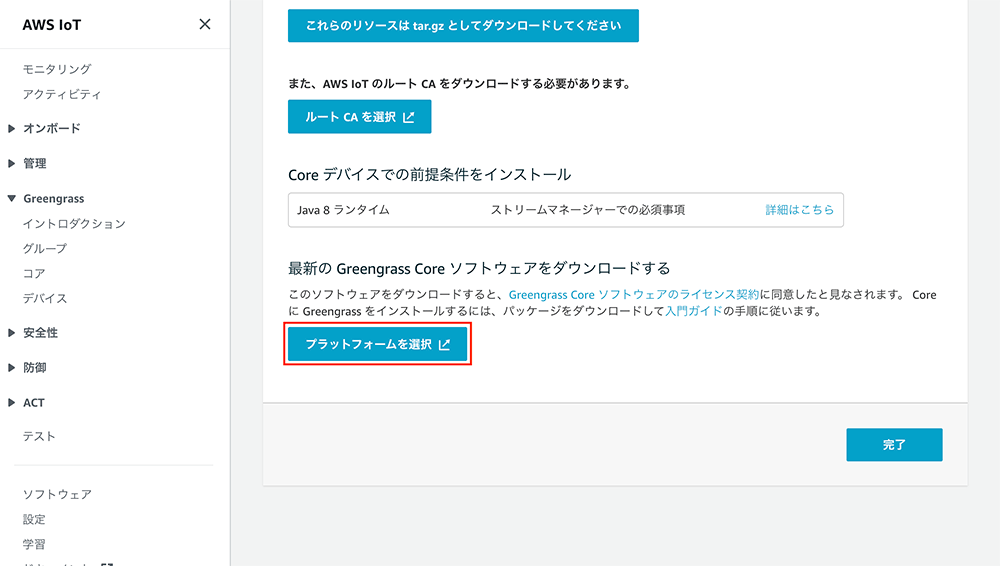Collapse the Greengrass section
This screenshot has height=566, width=1000.
tap(52, 199)
